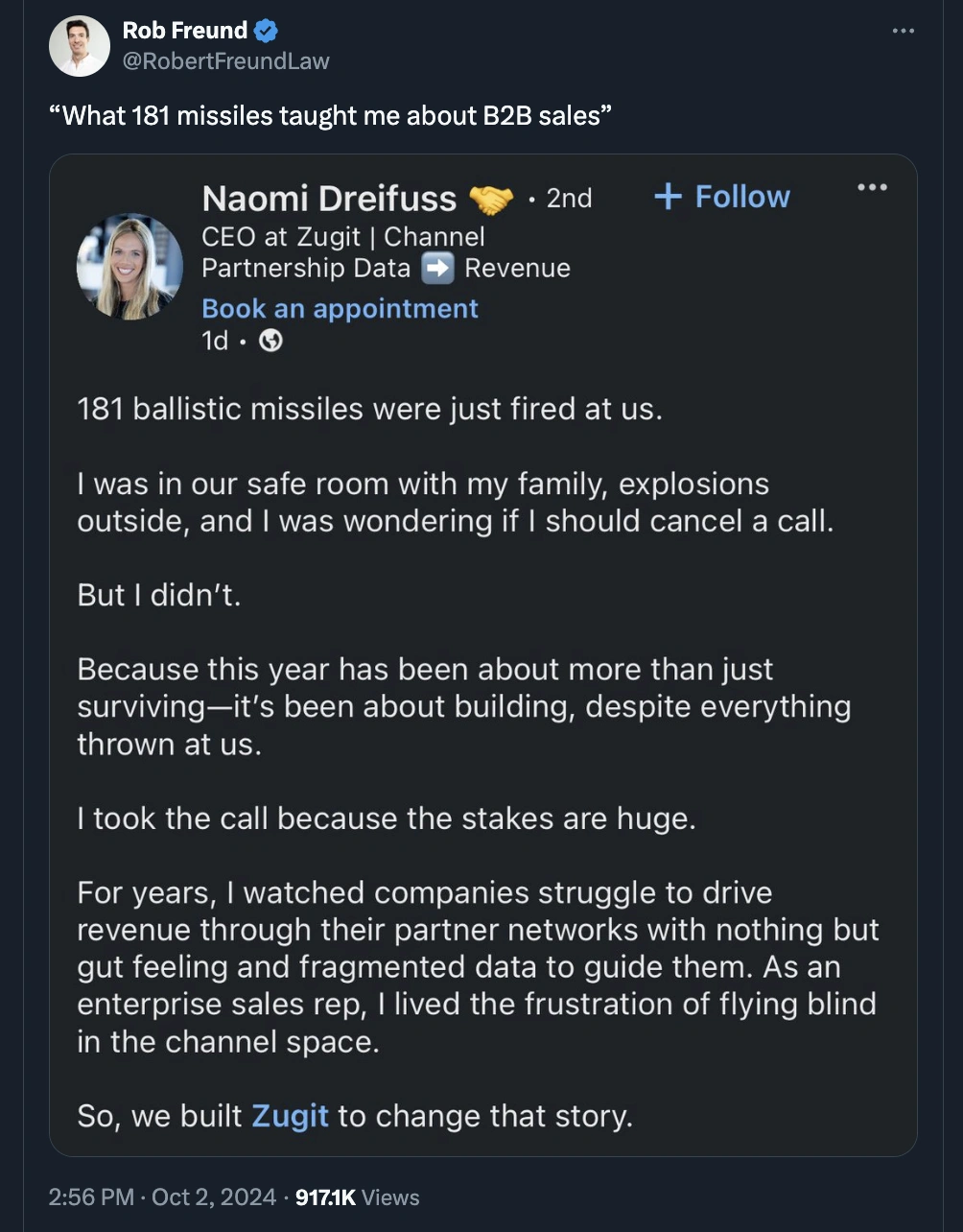Click the globe public-visibility icon

[x=271, y=341]
